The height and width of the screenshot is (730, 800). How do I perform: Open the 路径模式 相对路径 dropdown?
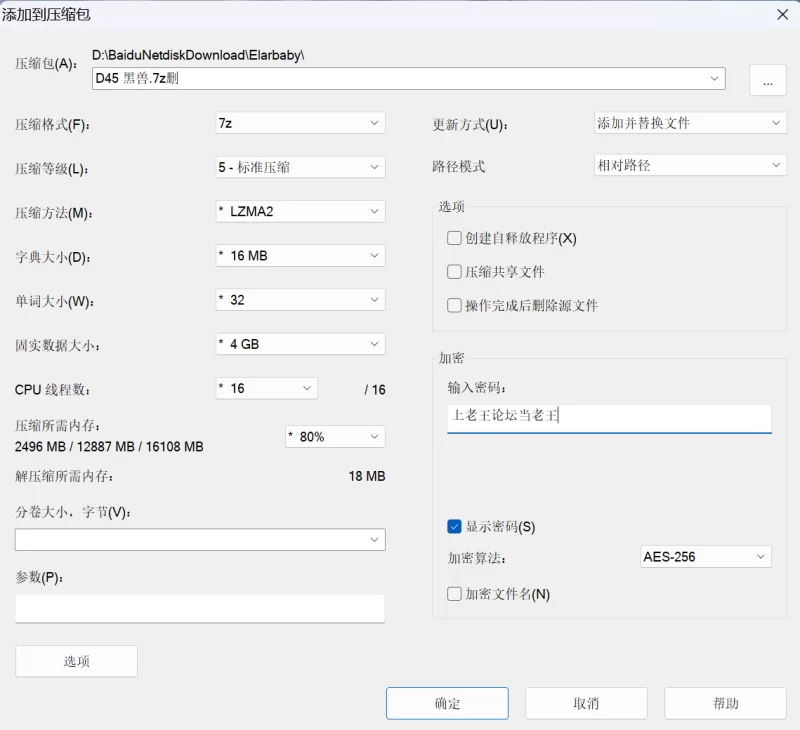(x=690, y=165)
